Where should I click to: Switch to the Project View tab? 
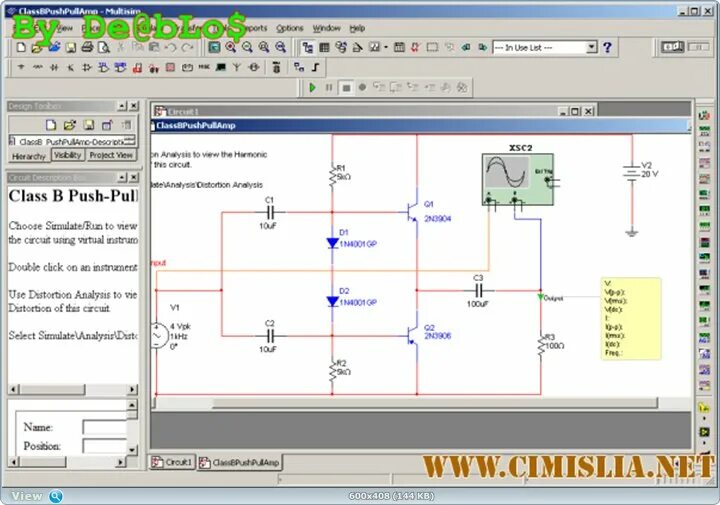111,155
